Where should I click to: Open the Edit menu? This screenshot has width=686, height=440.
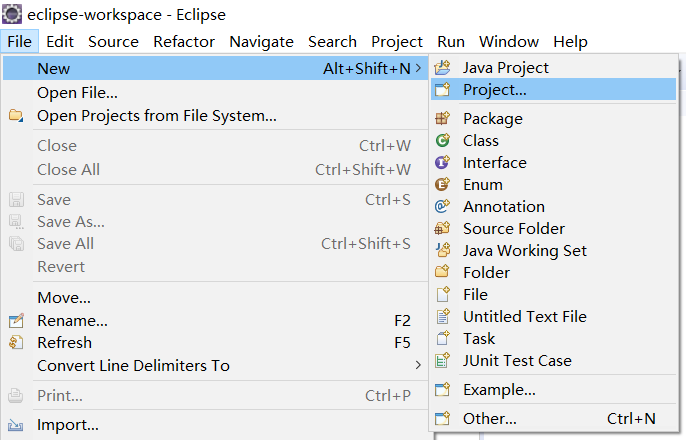(60, 42)
